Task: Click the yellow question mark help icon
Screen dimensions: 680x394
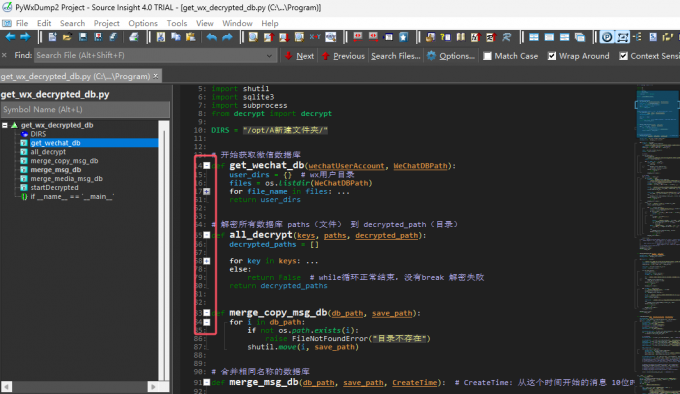Action: (445, 37)
